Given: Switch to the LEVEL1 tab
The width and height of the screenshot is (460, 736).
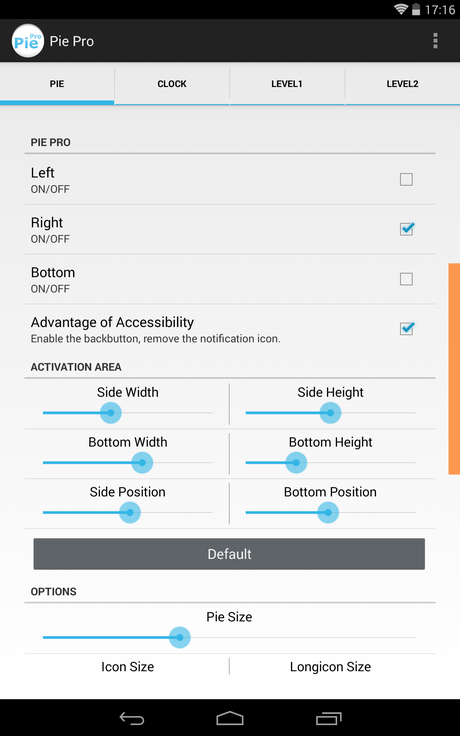Looking at the screenshot, I should (x=287, y=84).
